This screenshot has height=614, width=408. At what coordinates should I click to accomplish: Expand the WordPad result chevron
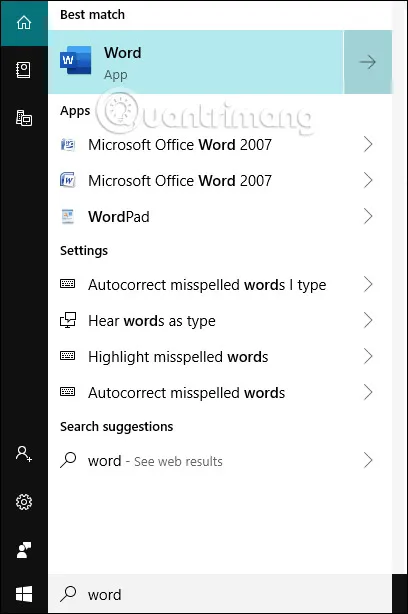[x=368, y=216]
